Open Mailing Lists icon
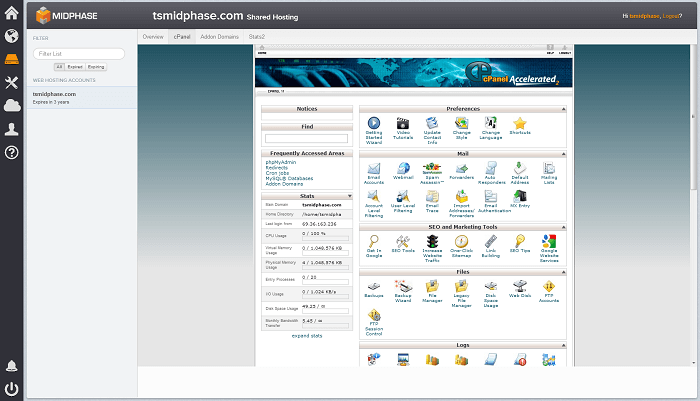Screen dimensions: 700x401 pos(549,168)
